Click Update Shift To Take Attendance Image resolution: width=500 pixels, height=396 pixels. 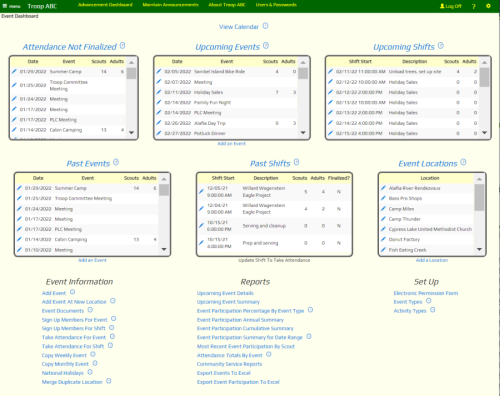274,260
